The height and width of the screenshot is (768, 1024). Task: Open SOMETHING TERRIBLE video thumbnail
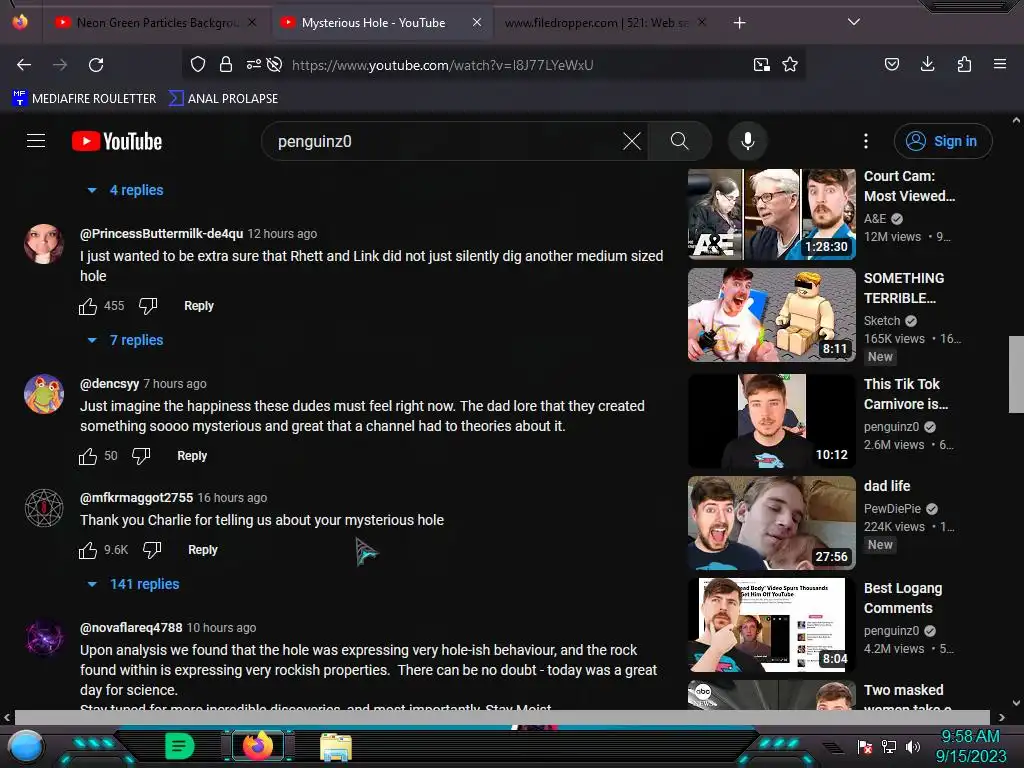coord(771,315)
